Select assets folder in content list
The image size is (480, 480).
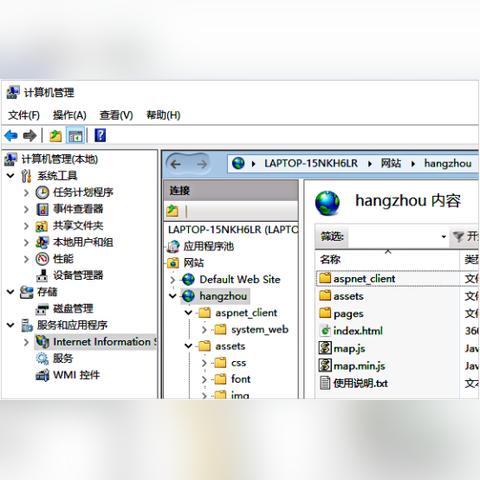[348, 296]
